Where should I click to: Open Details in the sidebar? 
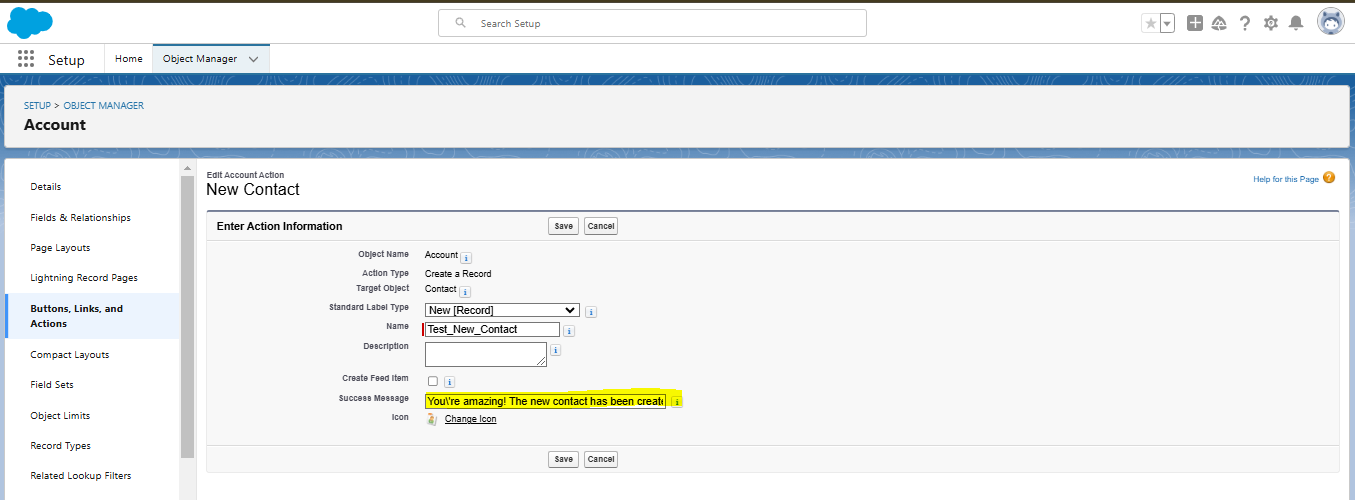click(46, 187)
